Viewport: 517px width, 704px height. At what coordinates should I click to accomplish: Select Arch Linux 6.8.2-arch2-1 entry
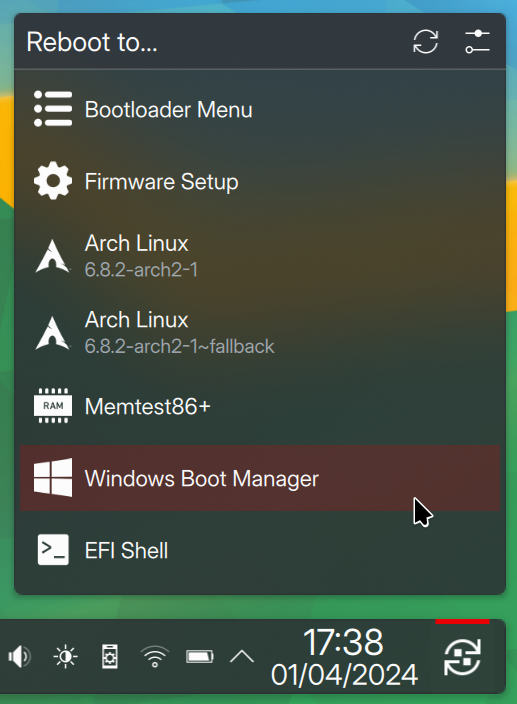[260, 256]
